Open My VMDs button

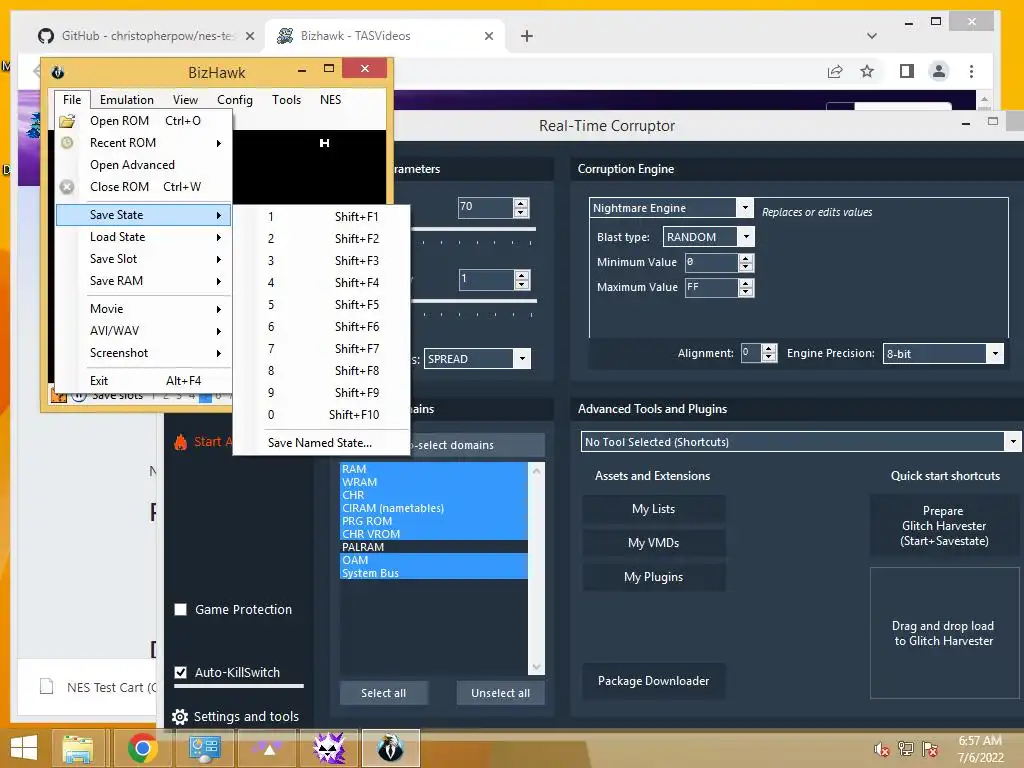point(653,543)
